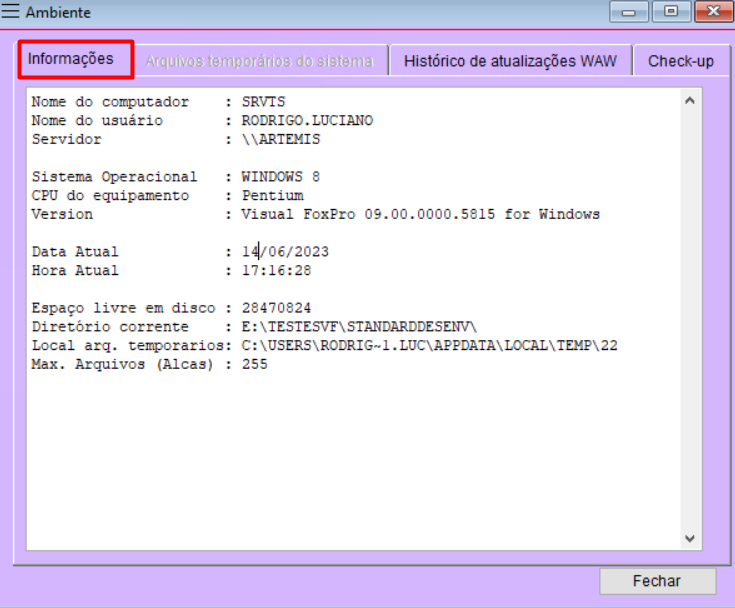The width and height of the screenshot is (735, 608).
Task: Click the username RODRIGO.LUCIANO text
Action: 307,121
